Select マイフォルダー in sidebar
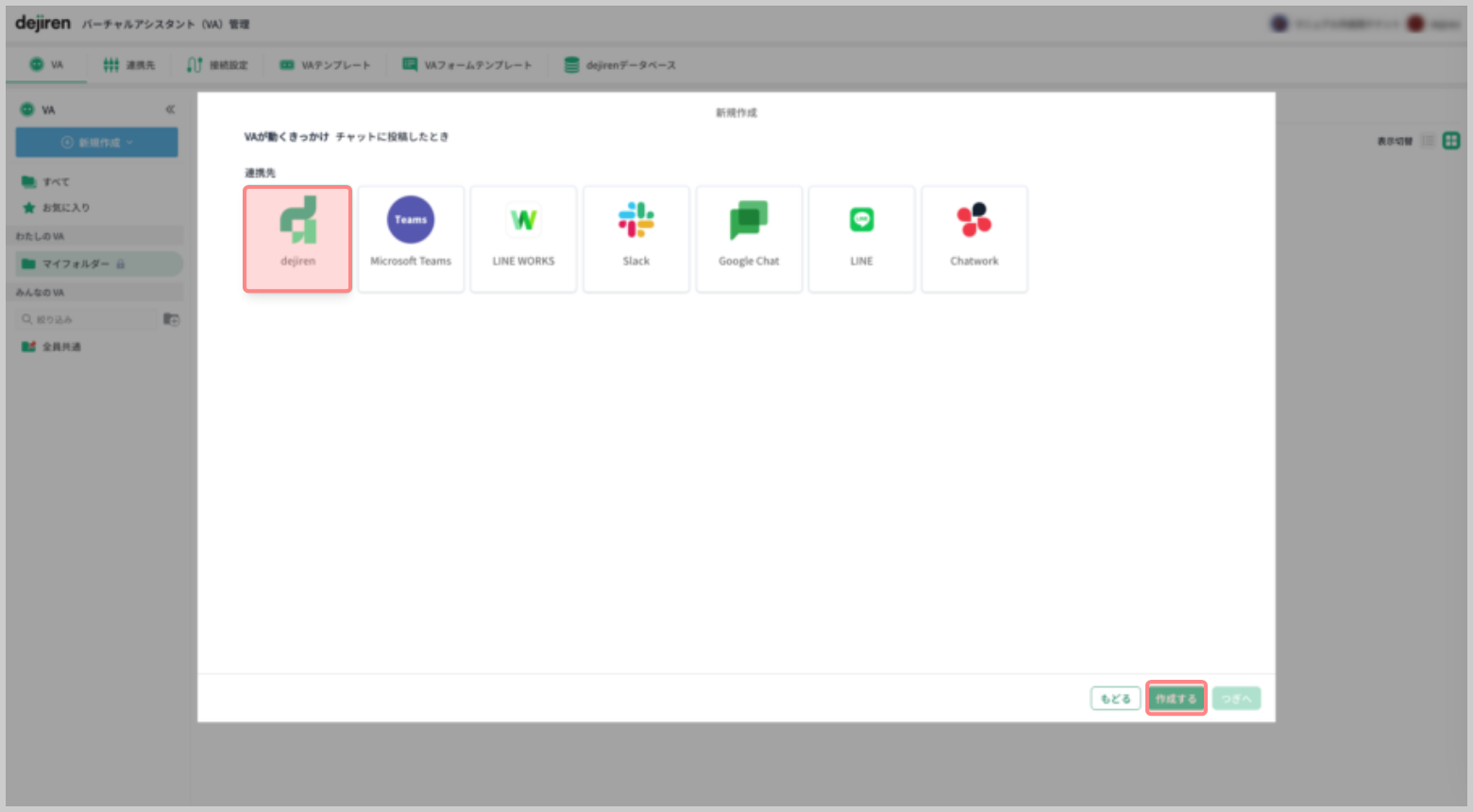The image size is (1473, 812). click(96, 263)
